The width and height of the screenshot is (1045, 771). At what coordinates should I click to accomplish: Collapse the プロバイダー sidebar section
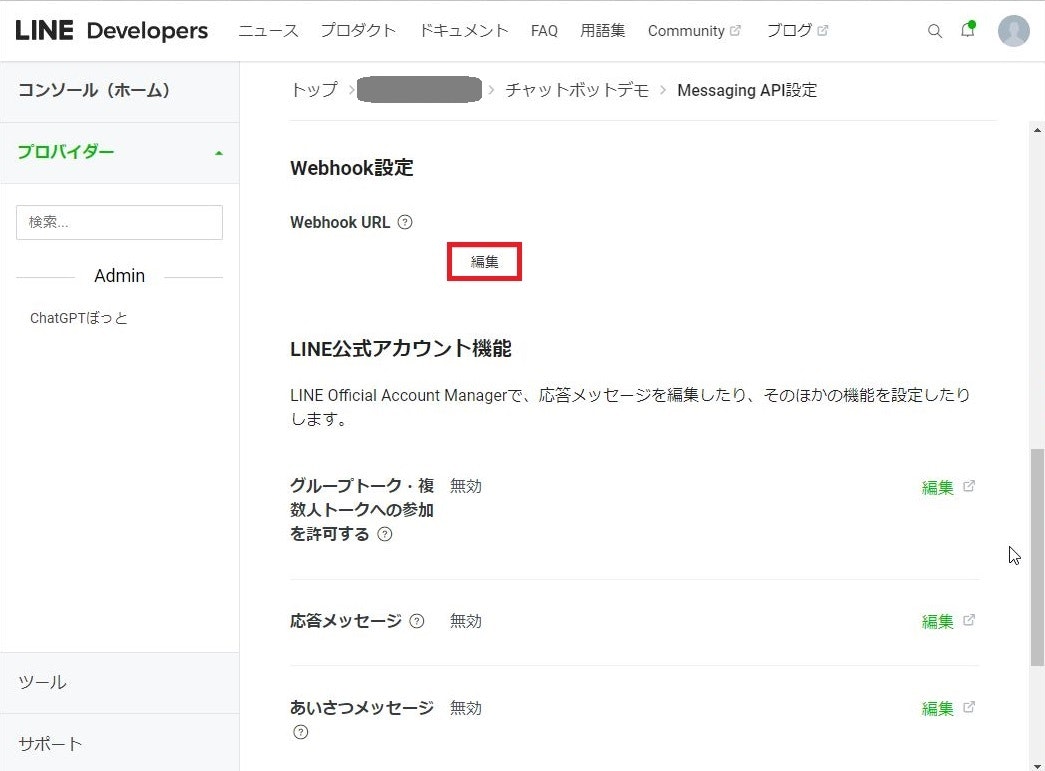(120, 153)
